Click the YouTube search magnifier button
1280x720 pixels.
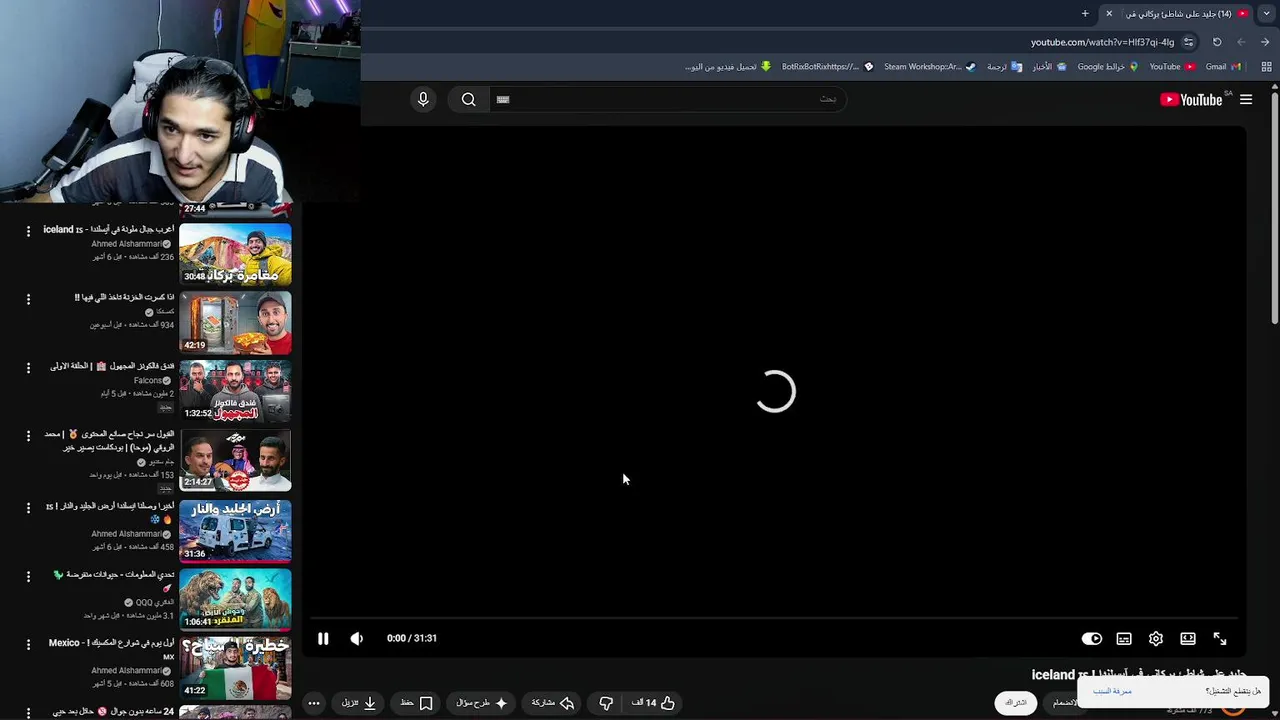pos(468,99)
